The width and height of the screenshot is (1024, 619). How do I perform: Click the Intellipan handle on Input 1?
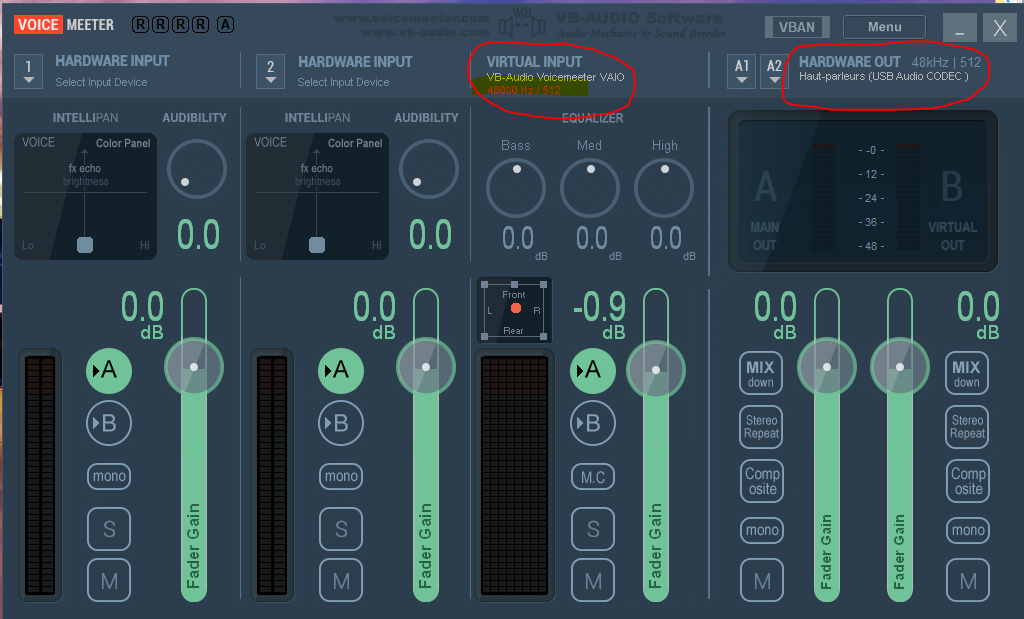click(85, 245)
